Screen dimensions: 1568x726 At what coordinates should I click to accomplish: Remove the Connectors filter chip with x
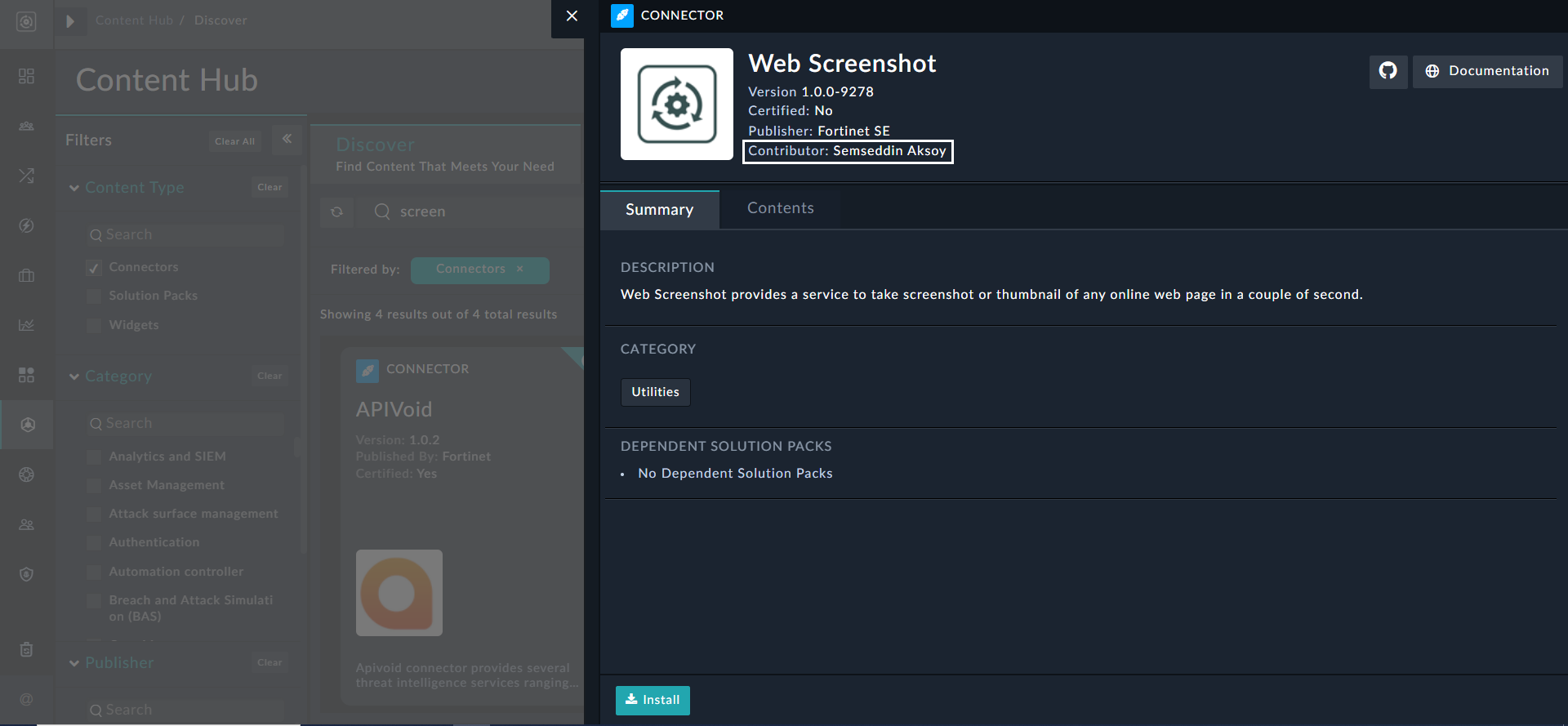(x=519, y=269)
